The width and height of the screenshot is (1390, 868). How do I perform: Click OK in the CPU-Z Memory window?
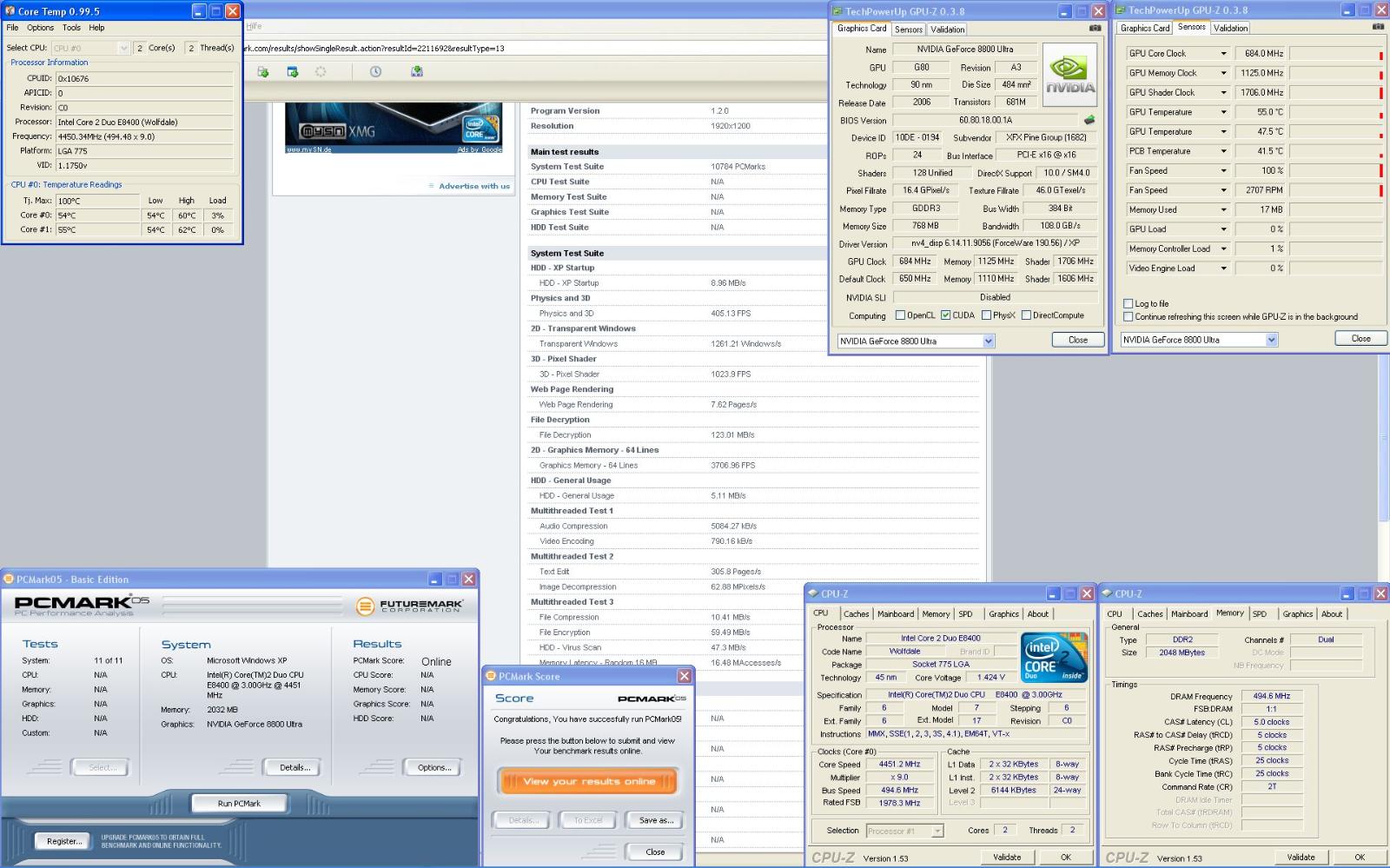pos(1359,857)
